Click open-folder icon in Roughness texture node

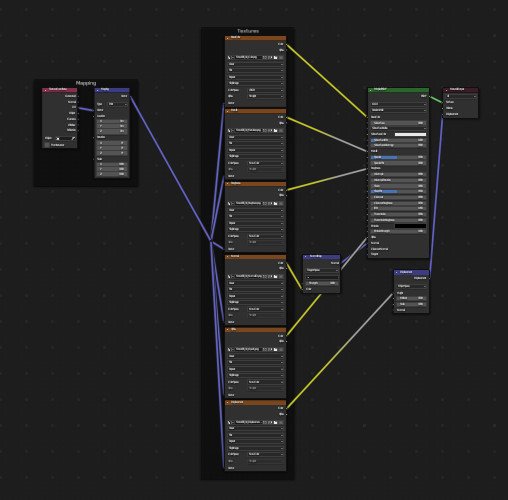[x=275, y=203]
